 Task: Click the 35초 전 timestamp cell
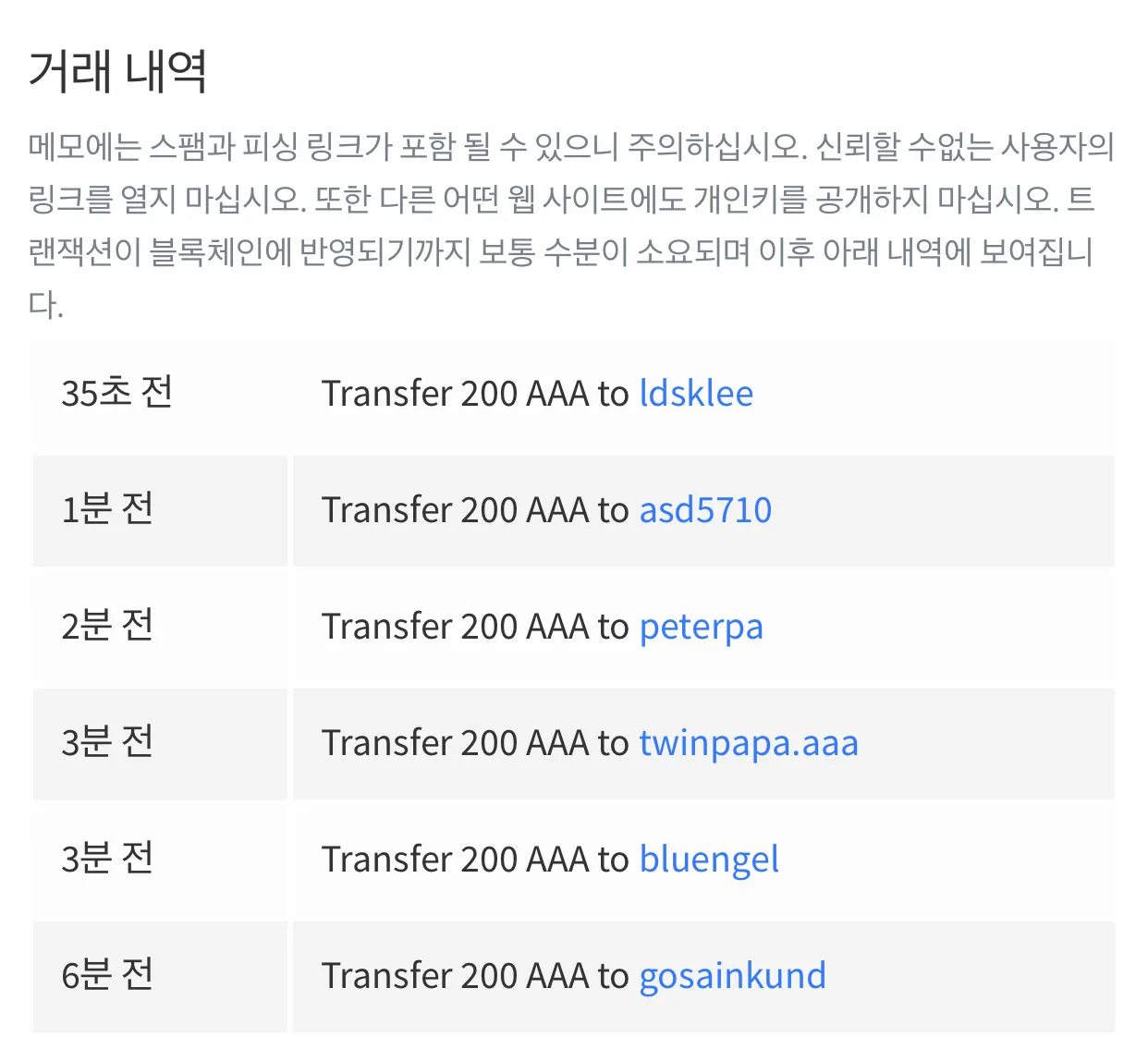tap(160, 395)
